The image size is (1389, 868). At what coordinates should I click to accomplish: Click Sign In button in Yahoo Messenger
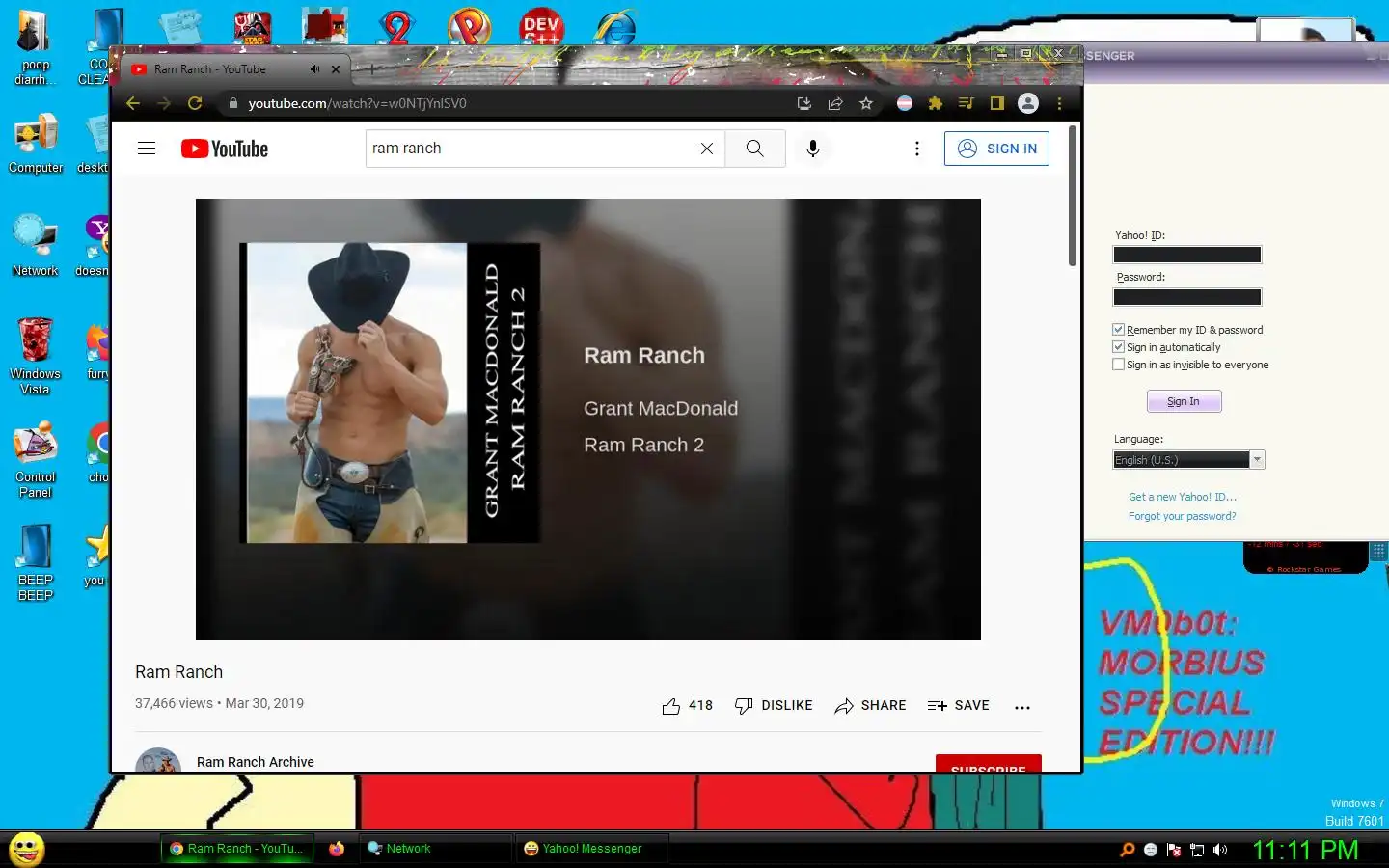(1184, 401)
